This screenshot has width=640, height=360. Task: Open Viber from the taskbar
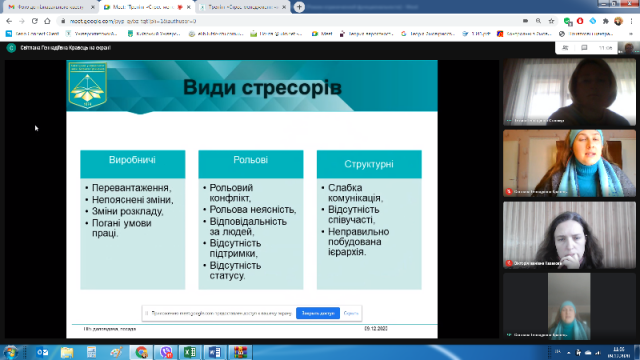(166, 352)
